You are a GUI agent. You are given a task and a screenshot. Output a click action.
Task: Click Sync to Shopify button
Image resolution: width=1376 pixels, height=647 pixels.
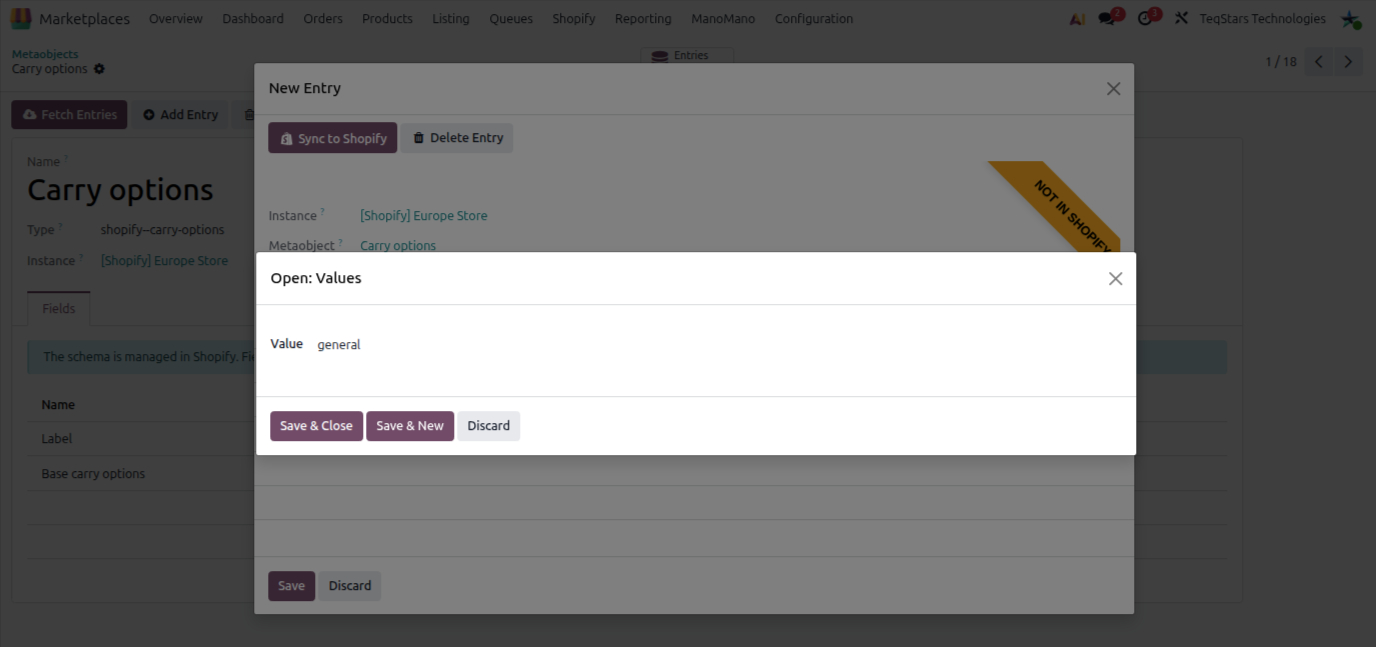[x=332, y=138]
